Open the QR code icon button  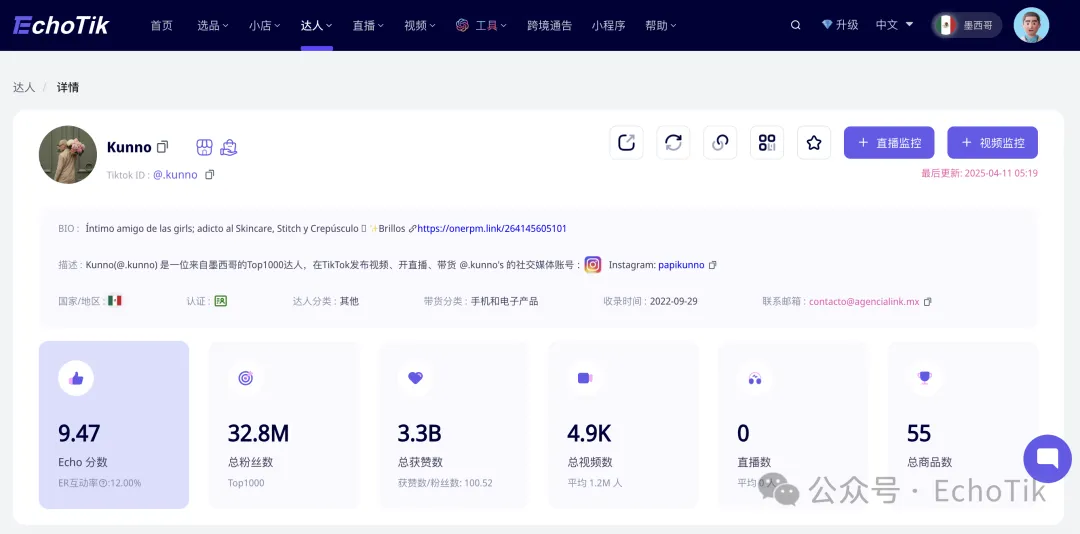(767, 143)
